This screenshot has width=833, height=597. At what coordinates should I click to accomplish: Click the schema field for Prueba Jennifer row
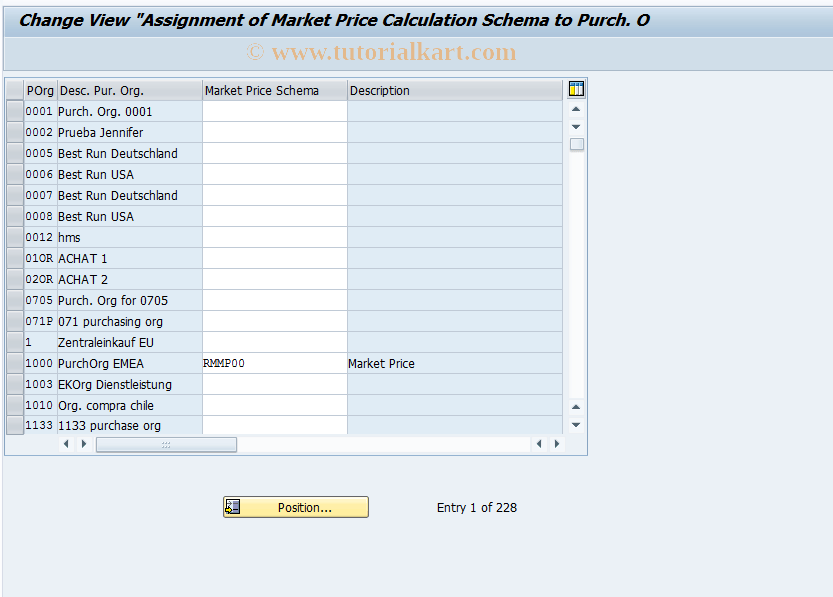(x=274, y=132)
